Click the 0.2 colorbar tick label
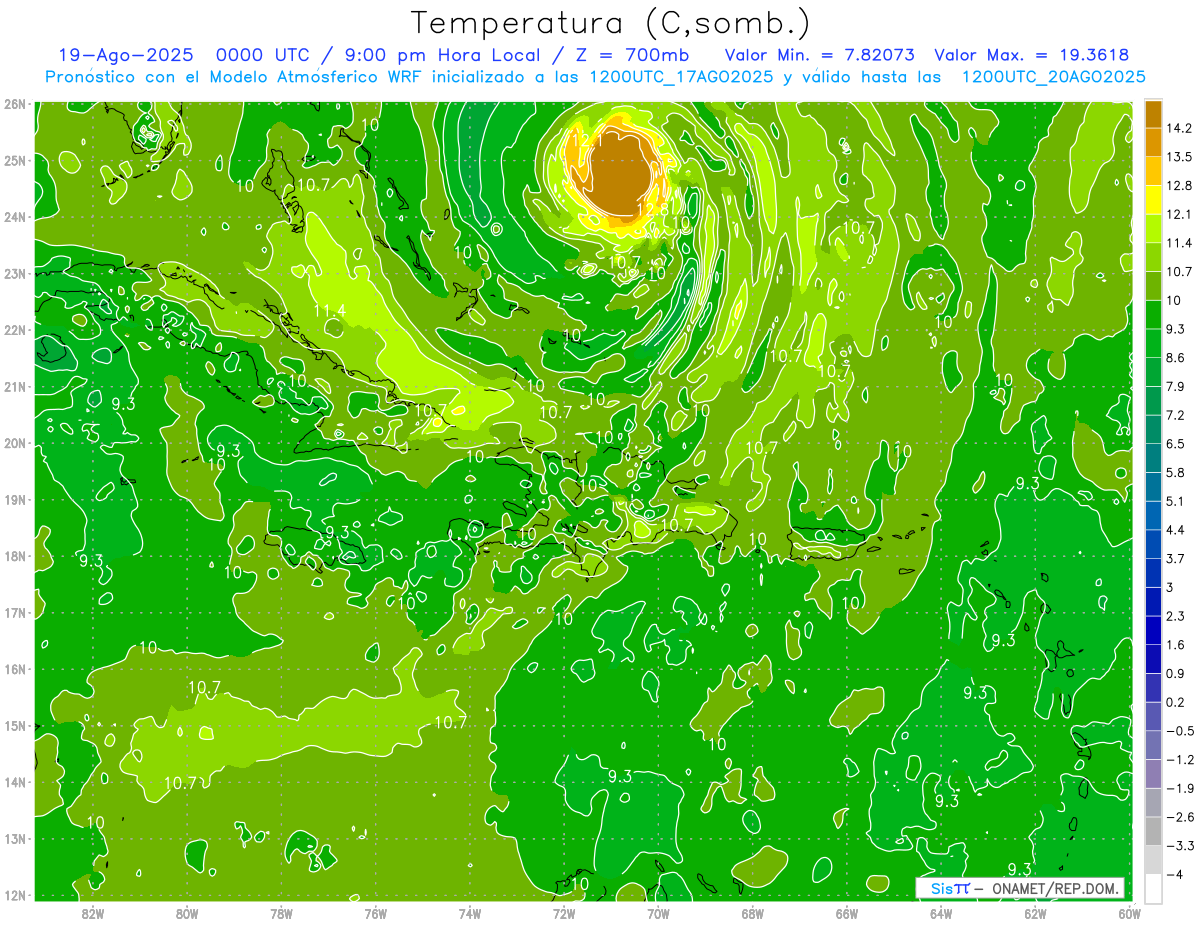The height and width of the screenshot is (927, 1200). point(1175,703)
